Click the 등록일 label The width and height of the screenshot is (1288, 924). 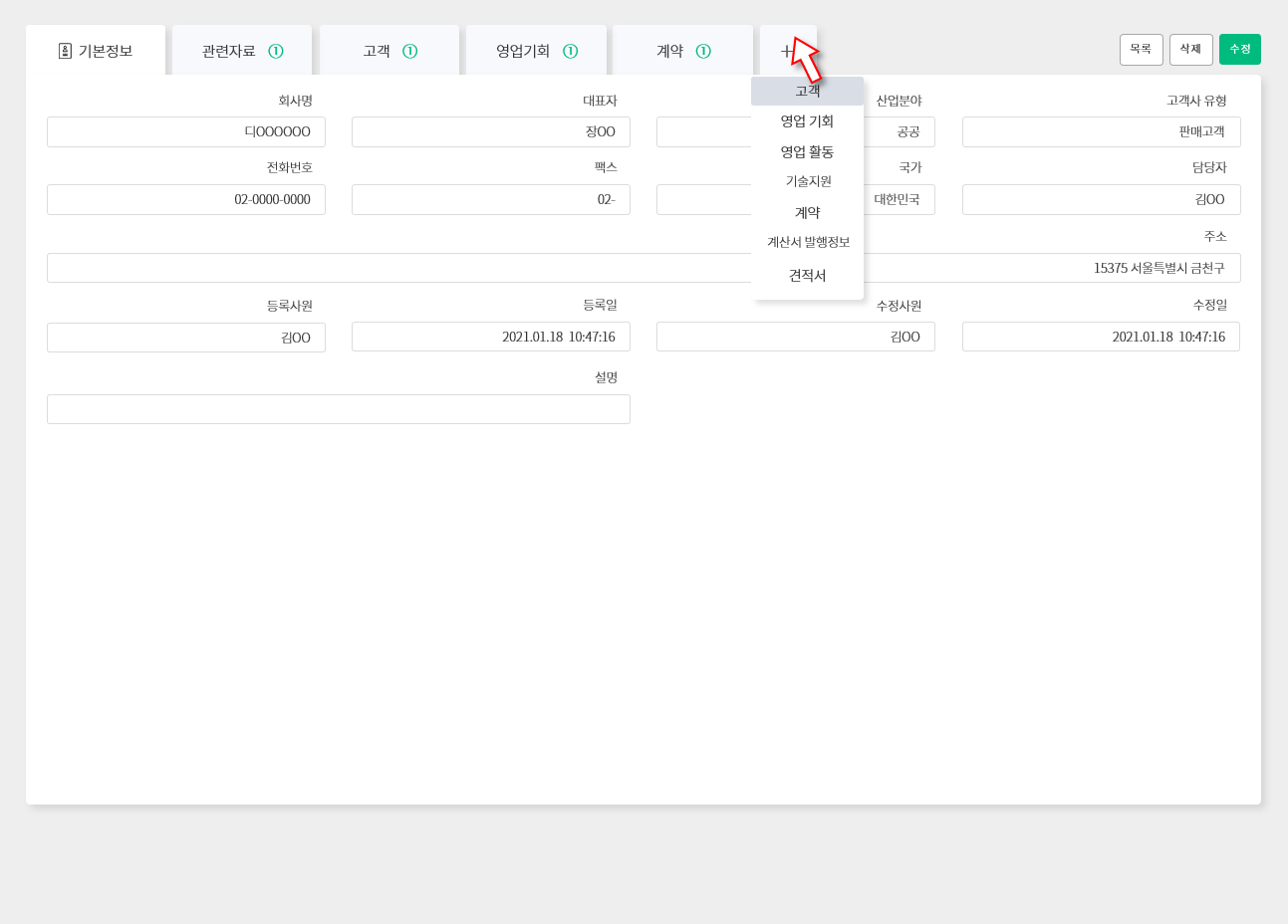pyautogui.click(x=600, y=305)
